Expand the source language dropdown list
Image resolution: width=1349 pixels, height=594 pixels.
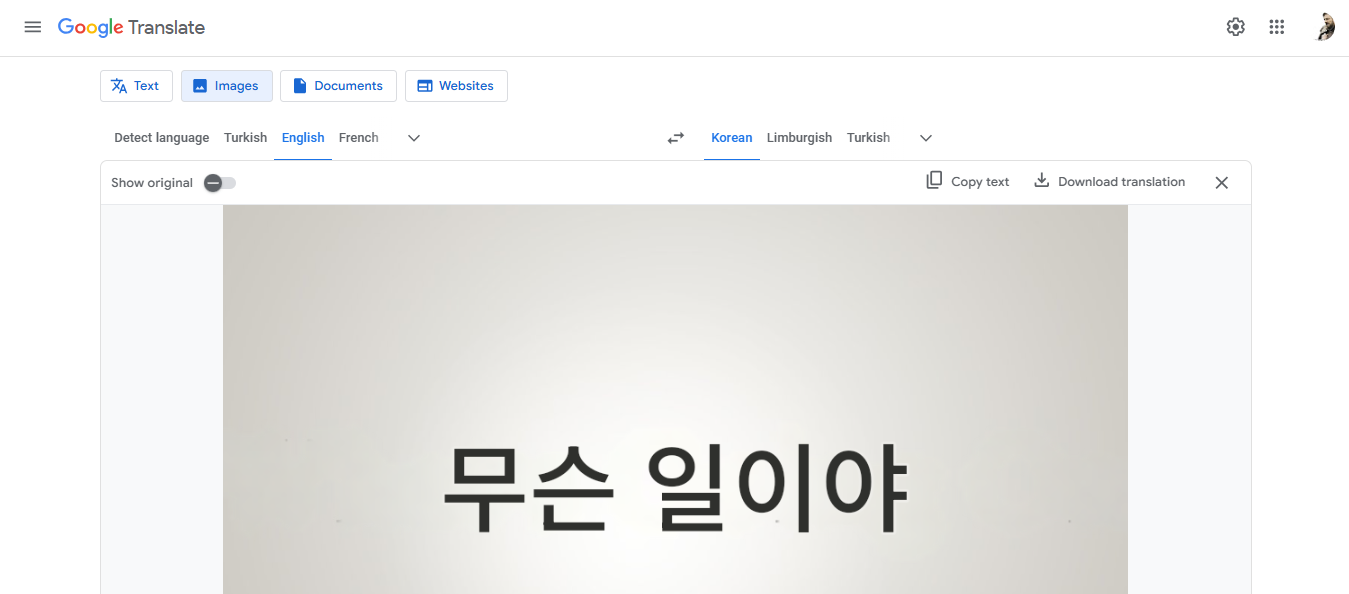[x=413, y=138]
